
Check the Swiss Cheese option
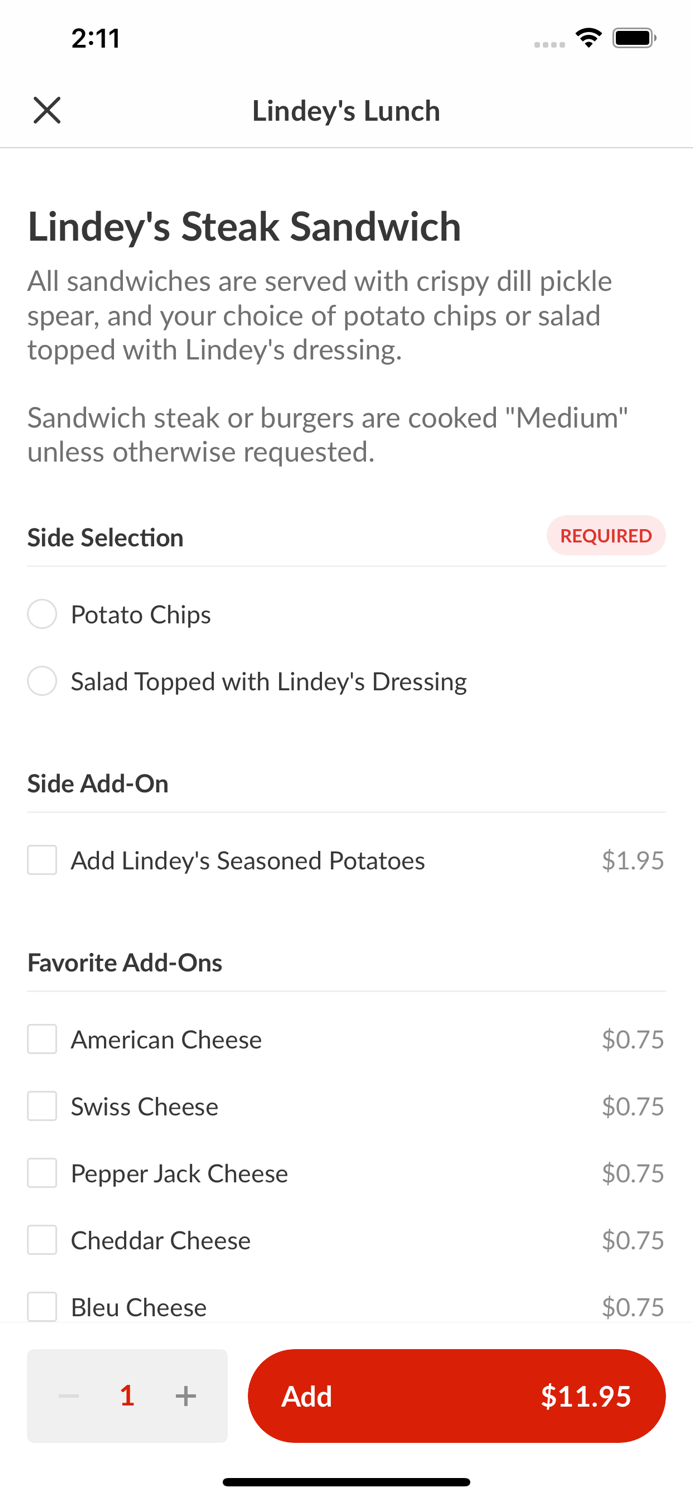tap(41, 1106)
